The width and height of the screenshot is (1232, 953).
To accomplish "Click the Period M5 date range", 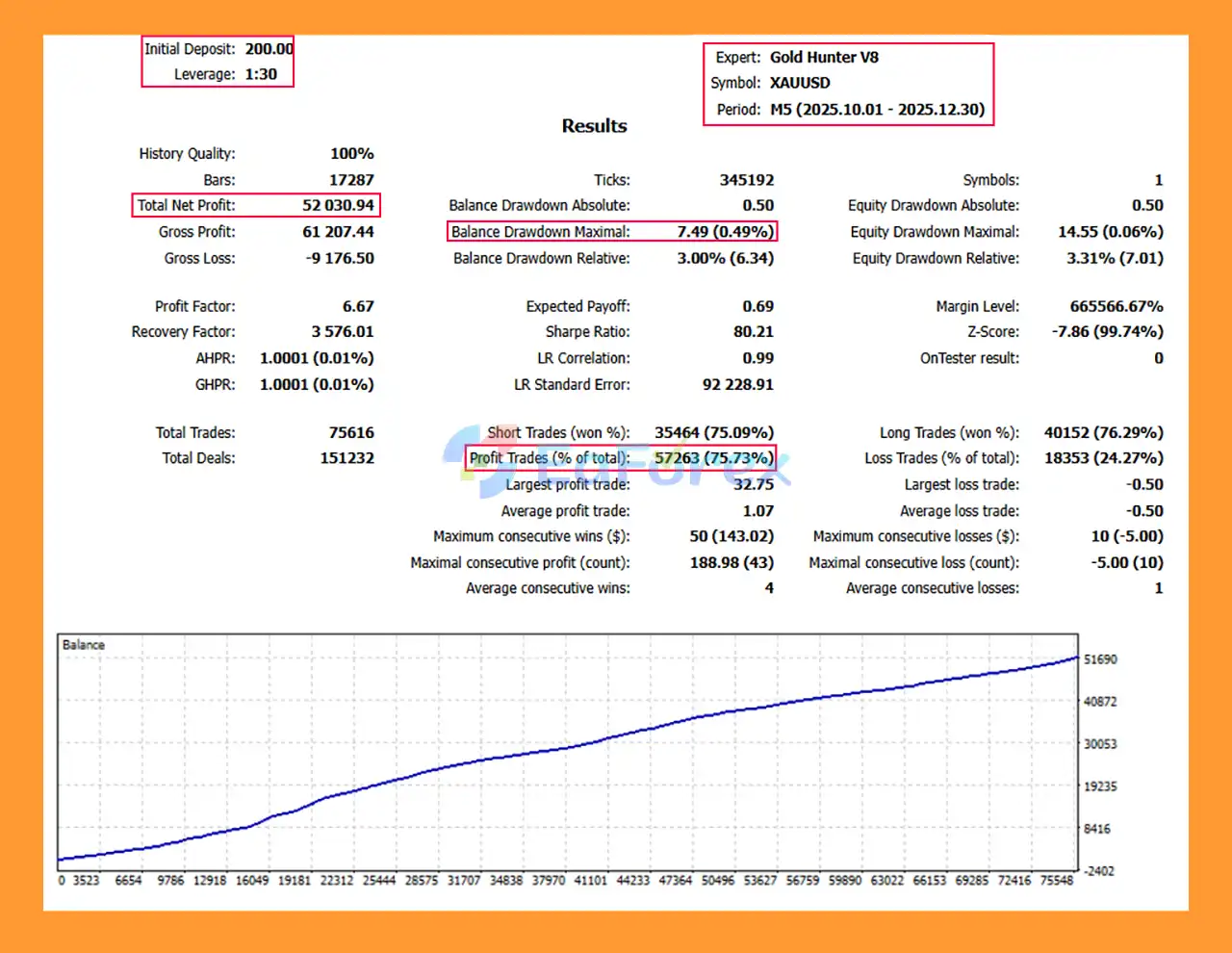I will click(x=877, y=110).
